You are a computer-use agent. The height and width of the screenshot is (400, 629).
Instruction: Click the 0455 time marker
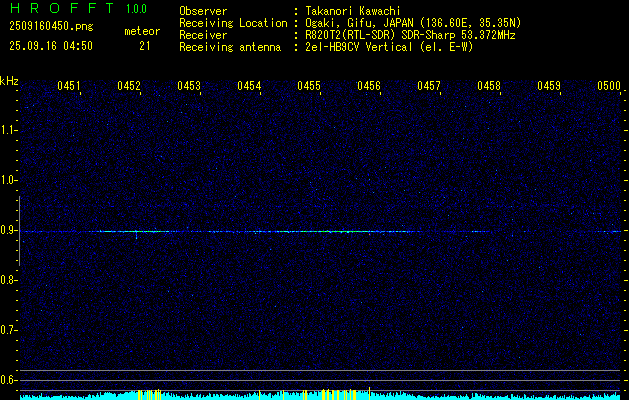pos(309,87)
